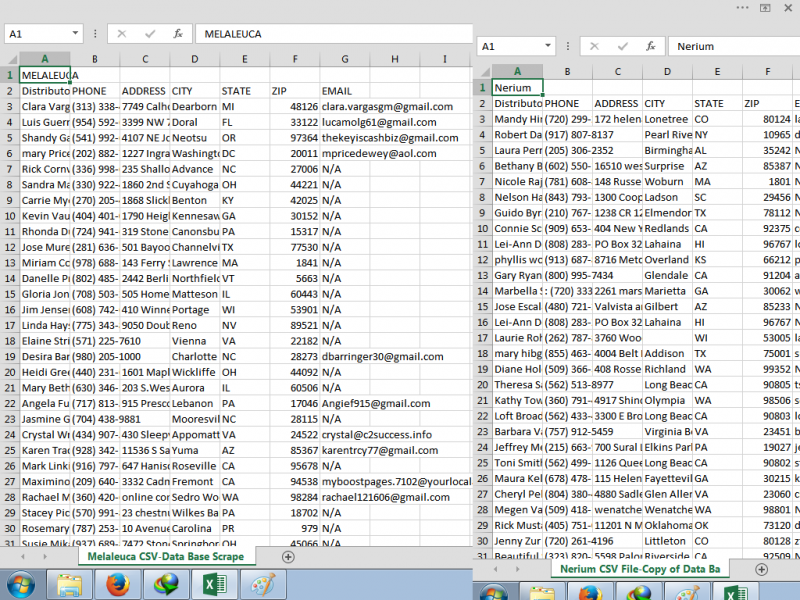
Task: Select all cells corner in Melaleuca sheet
Action: coord(11,59)
